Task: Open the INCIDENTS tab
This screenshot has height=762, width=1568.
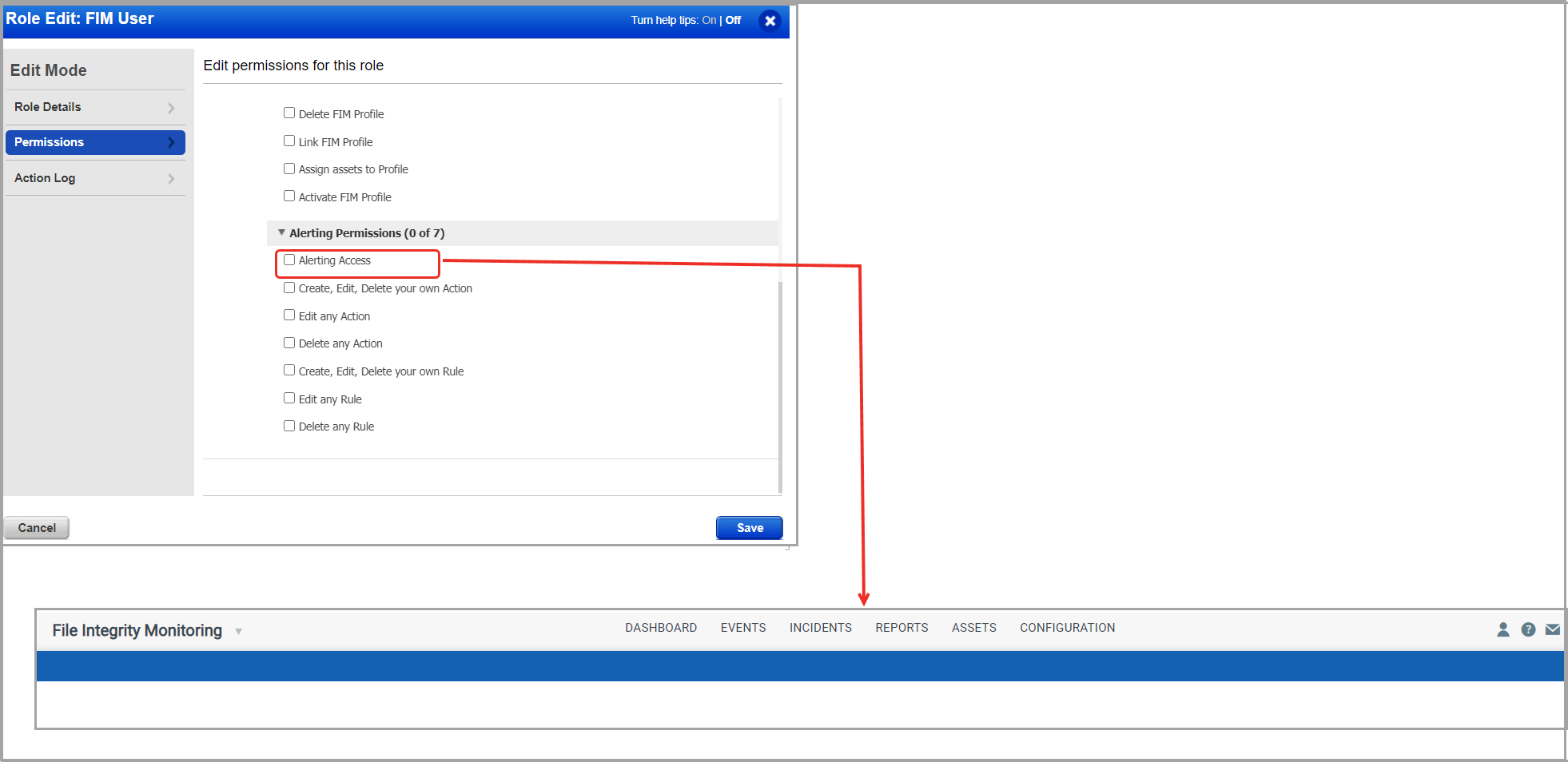Action: pyautogui.click(x=821, y=628)
